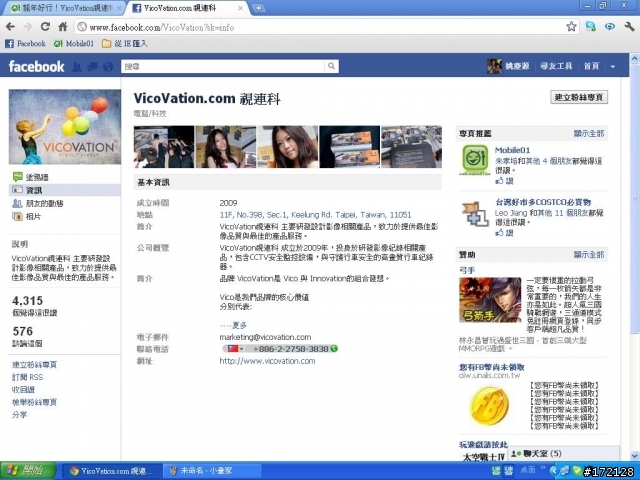Open a new browser tab
640x480 pixels.
[x=258, y=8]
